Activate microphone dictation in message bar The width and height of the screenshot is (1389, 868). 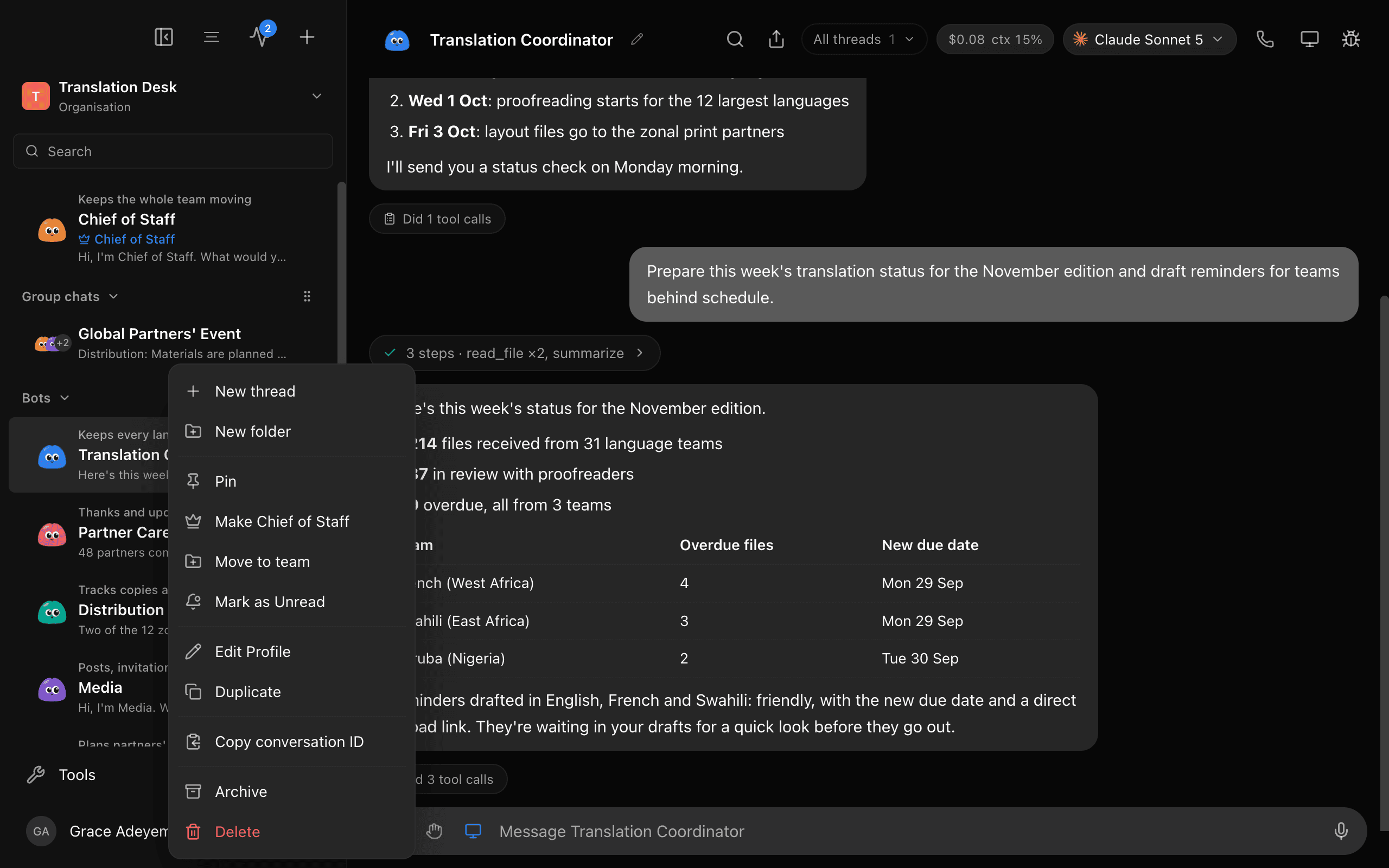pos(1341,831)
